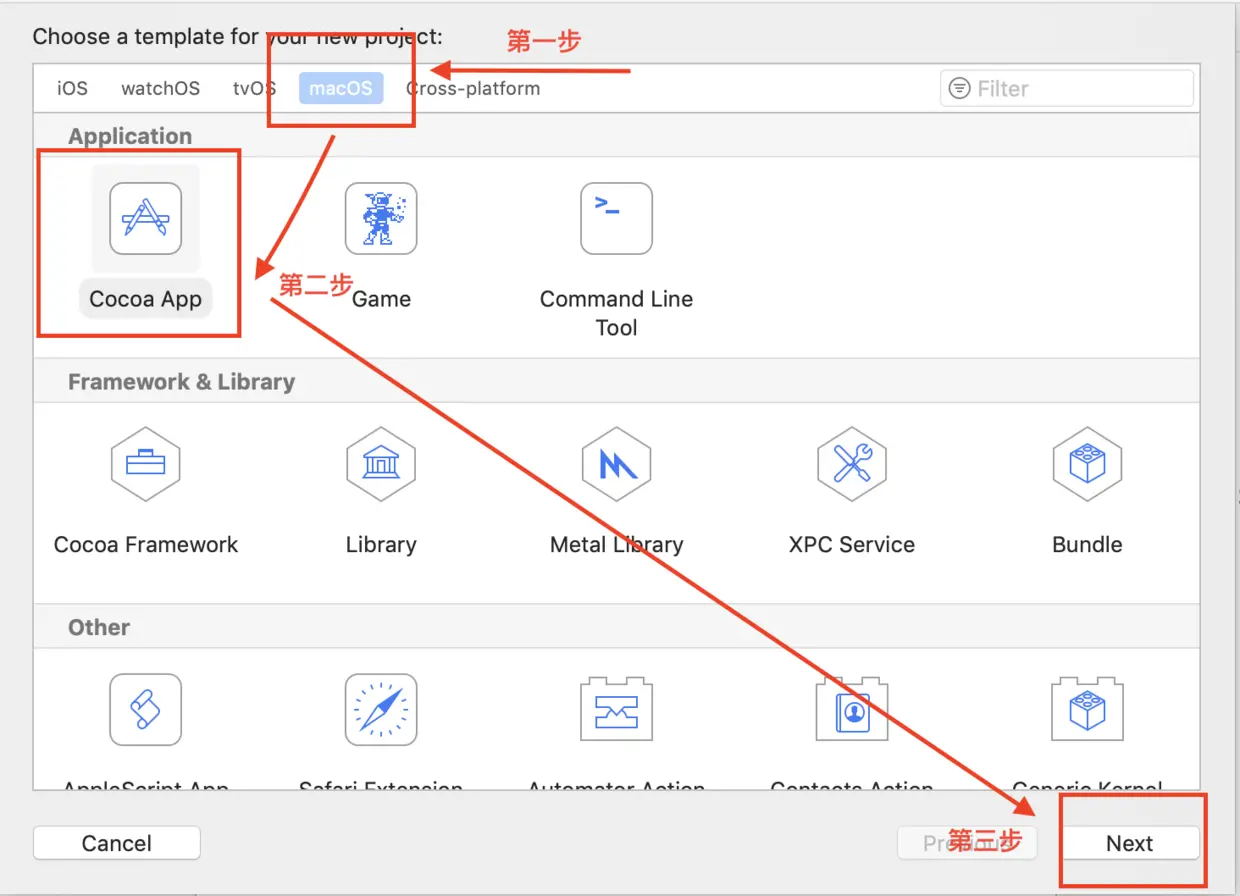Switch to the watchOS tab
The height and width of the screenshot is (896, 1240).
pyautogui.click(x=160, y=88)
